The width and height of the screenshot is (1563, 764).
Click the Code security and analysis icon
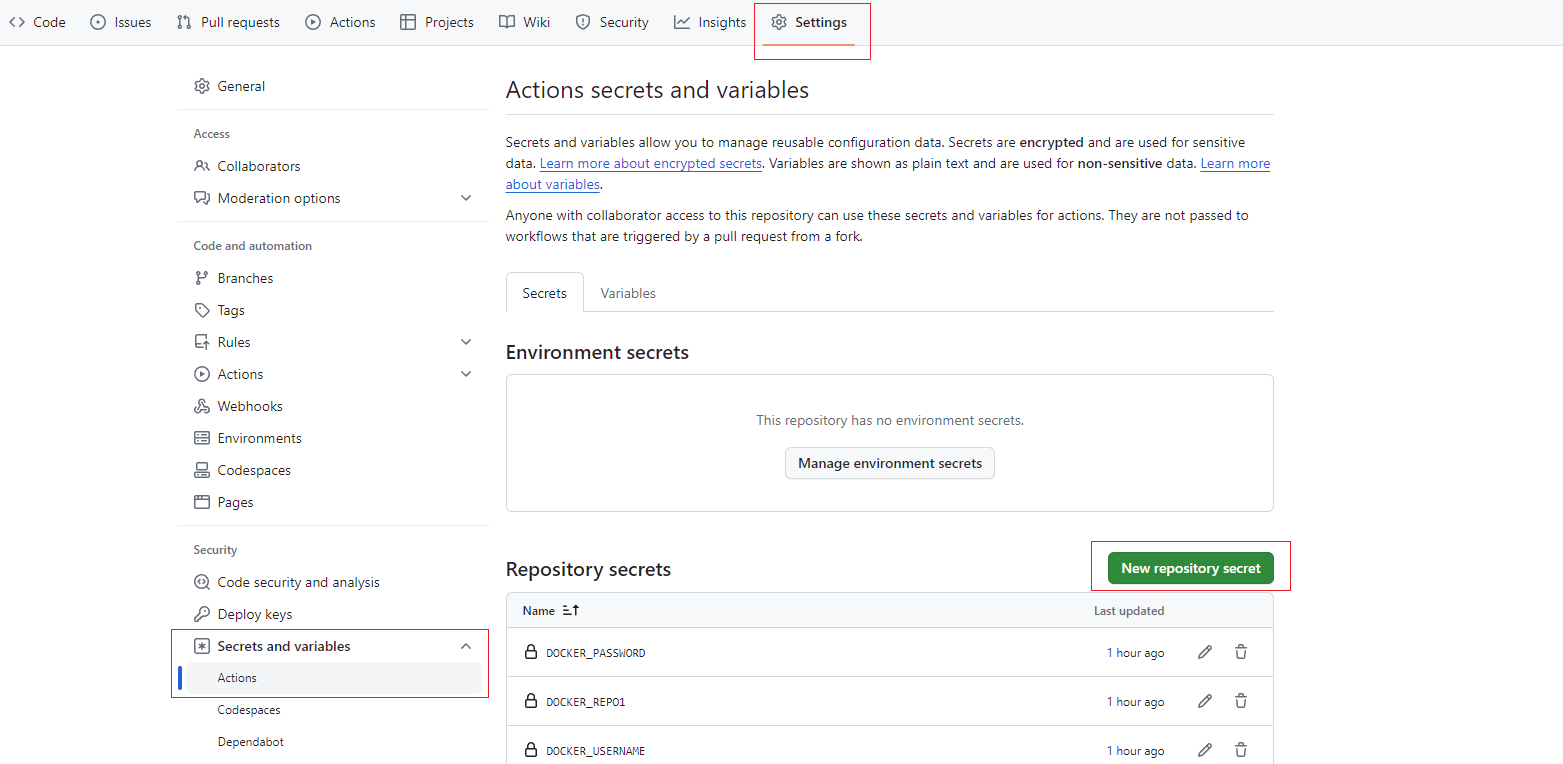pyautogui.click(x=202, y=582)
